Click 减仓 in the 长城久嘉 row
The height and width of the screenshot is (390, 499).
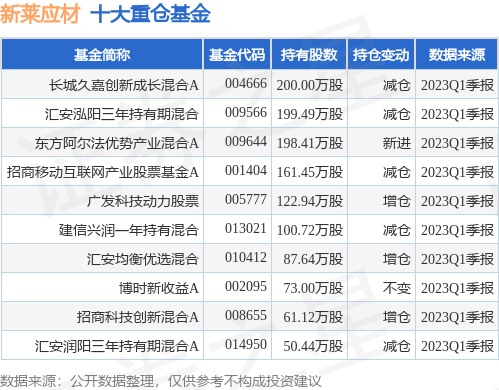397,85
